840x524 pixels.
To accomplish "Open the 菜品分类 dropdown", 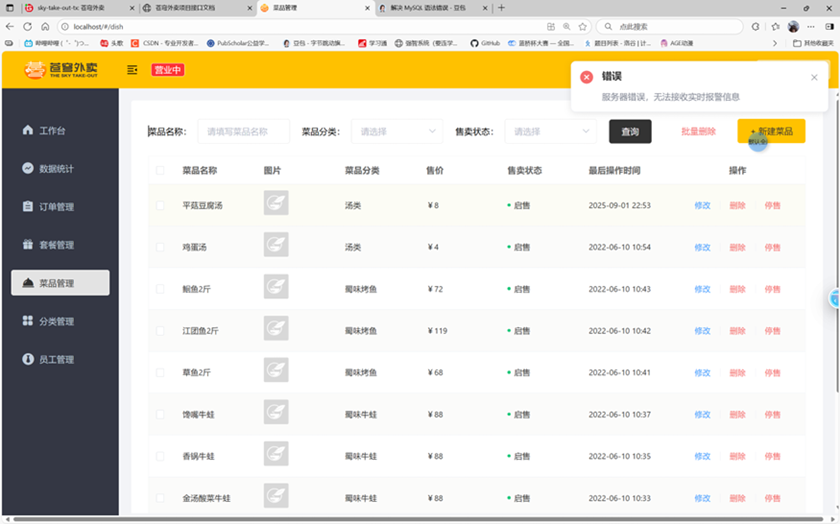I will pos(397,131).
